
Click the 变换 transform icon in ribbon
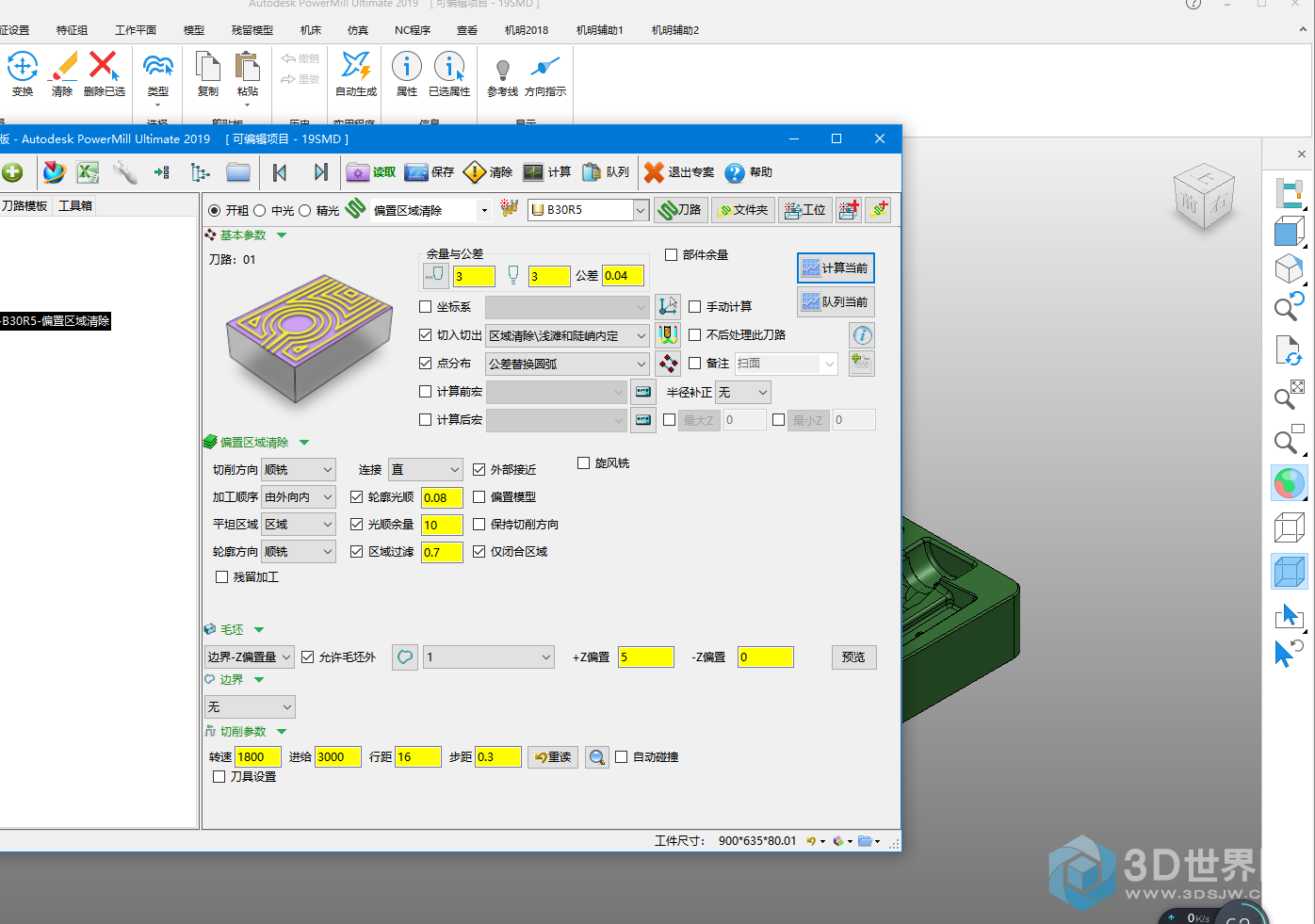(x=23, y=67)
